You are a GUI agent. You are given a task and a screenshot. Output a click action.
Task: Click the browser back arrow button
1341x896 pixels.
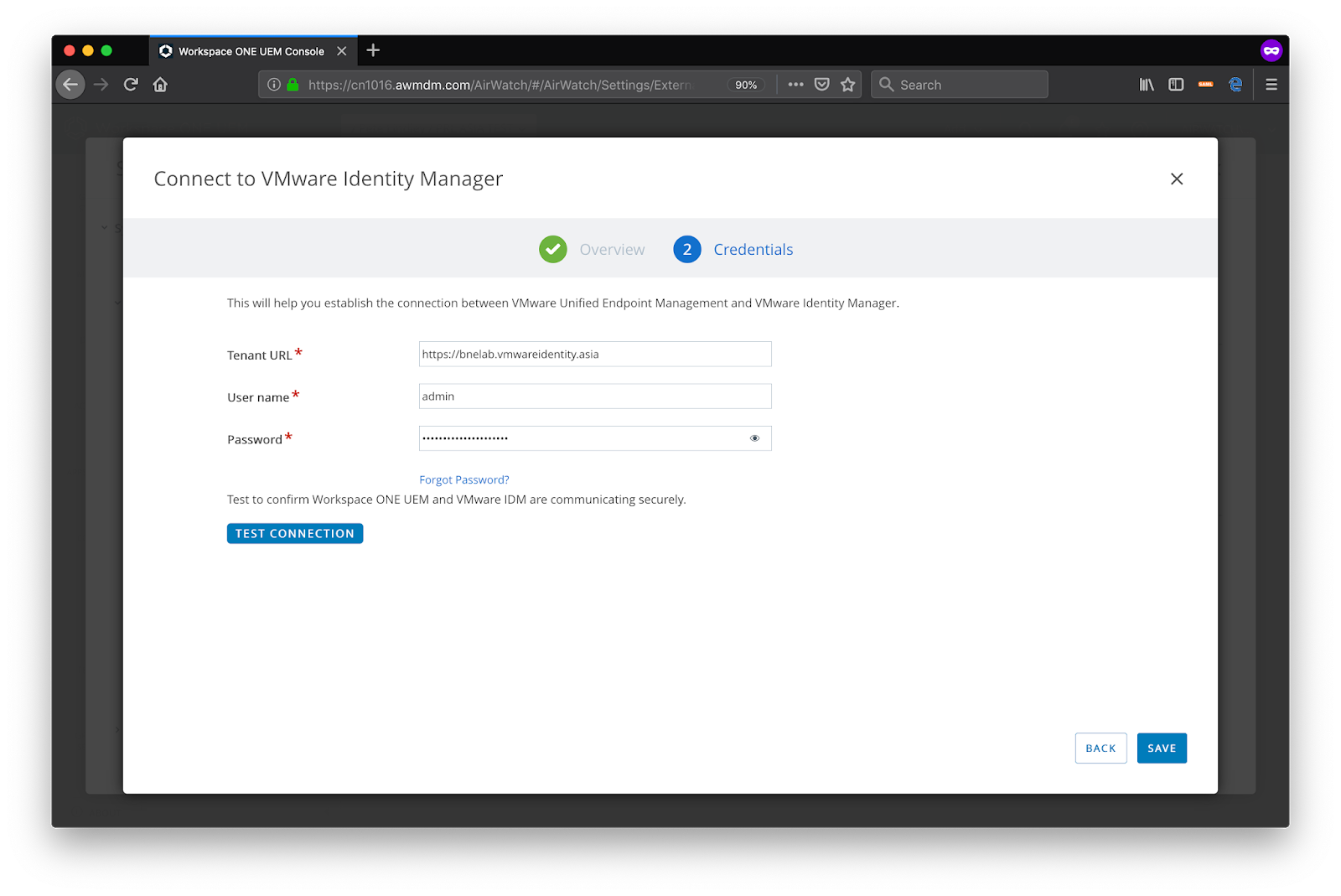coord(70,85)
